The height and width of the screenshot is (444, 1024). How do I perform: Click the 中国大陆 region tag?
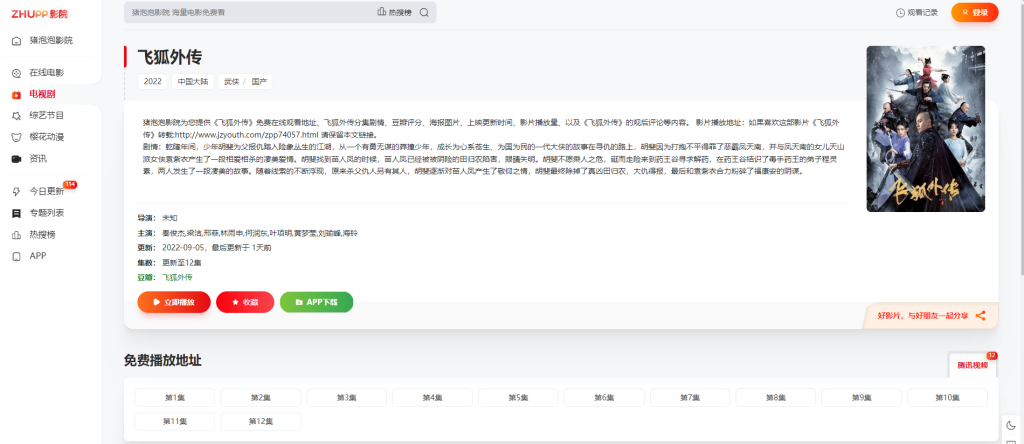pos(193,82)
